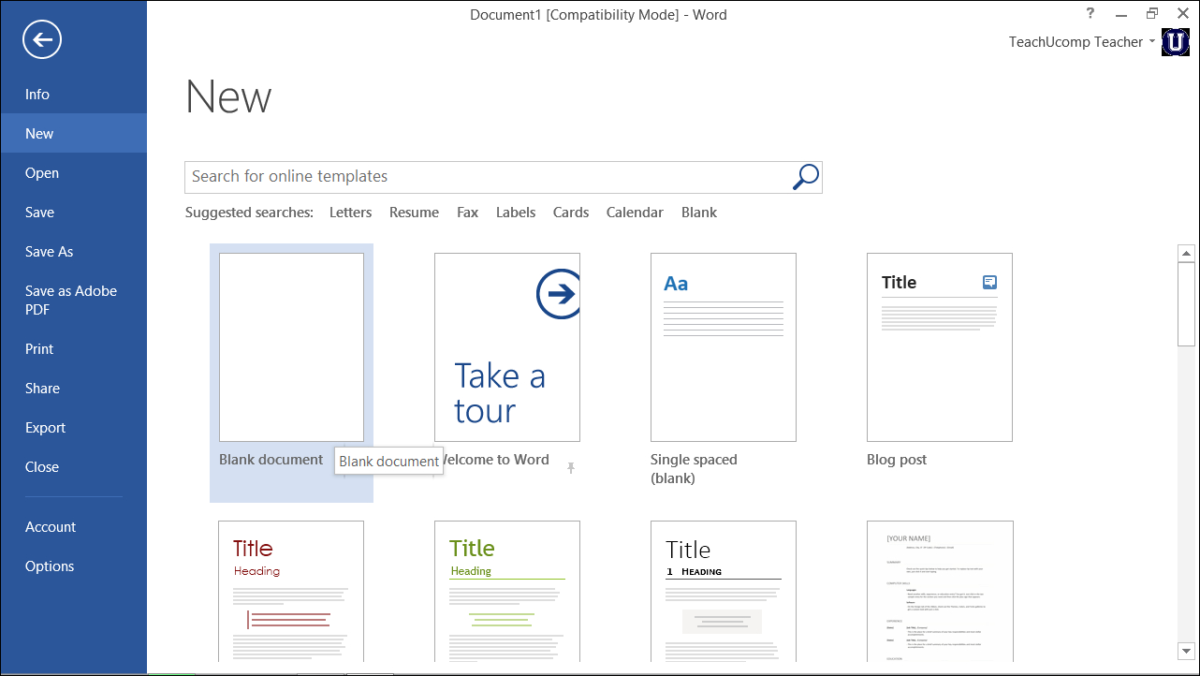Select Save As from the sidebar
Image resolution: width=1200 pixels, height=676 pixels.
click(47, 251)
